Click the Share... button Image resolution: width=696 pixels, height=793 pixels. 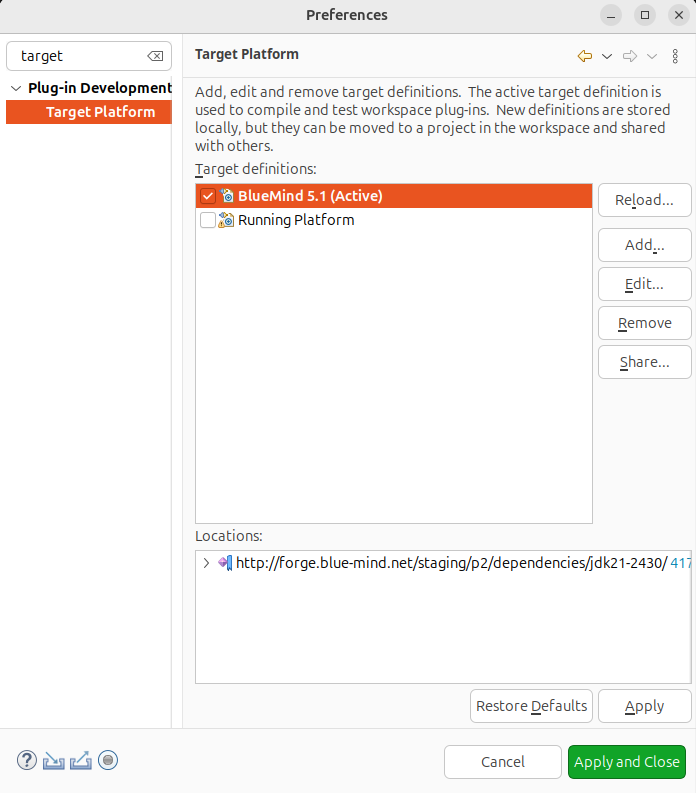[644, 362]
